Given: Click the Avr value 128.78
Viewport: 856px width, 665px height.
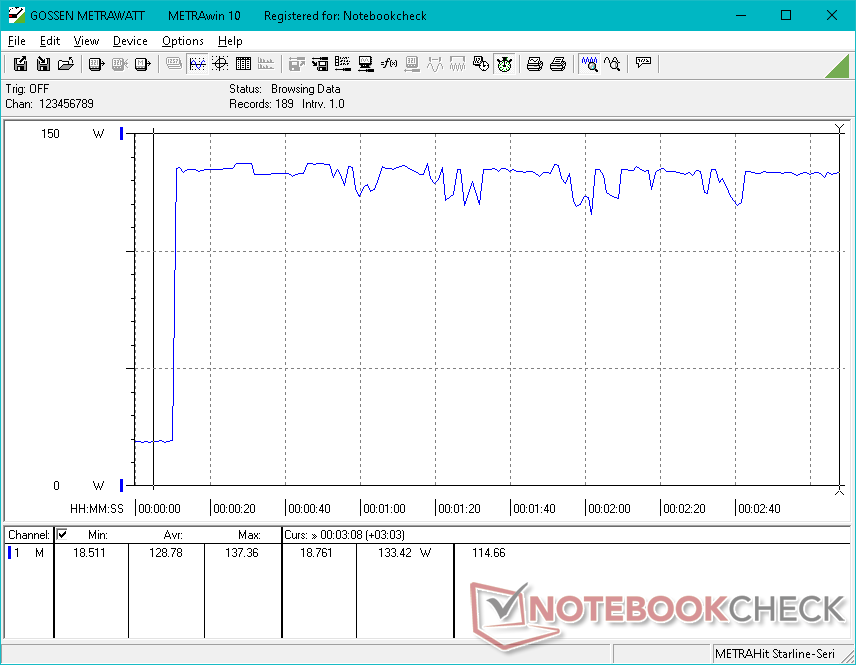Looking at the screenshot, I should point(166,553).
